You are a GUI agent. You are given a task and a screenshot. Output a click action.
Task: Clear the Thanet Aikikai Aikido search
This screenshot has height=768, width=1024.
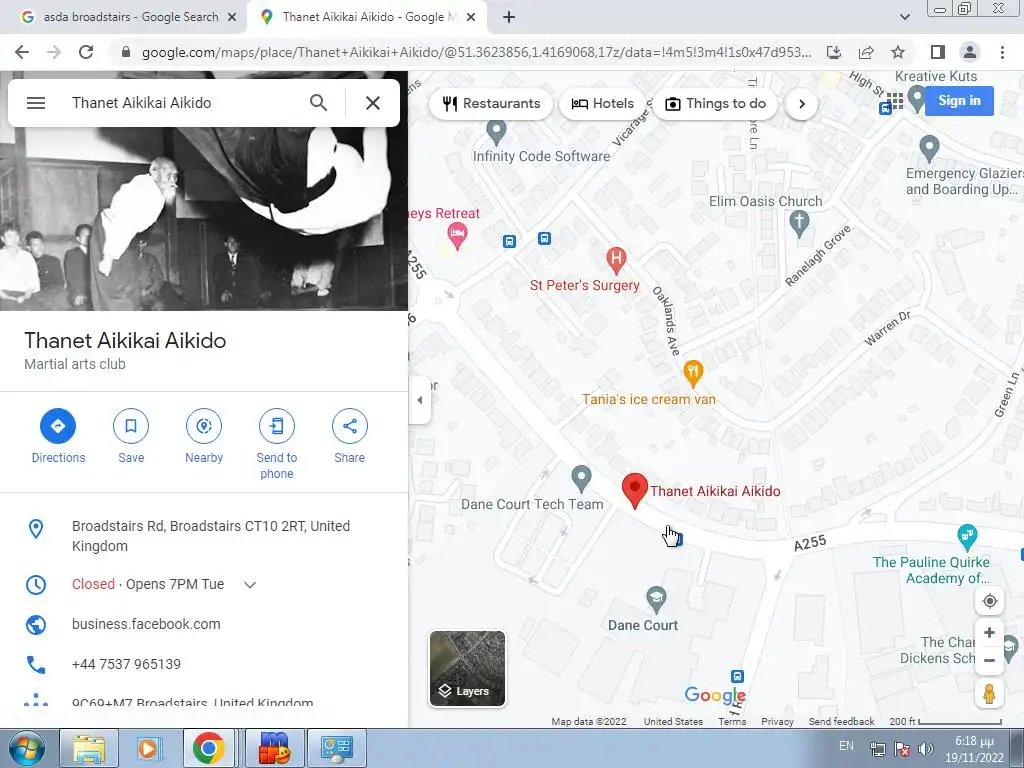pos(373,103)
